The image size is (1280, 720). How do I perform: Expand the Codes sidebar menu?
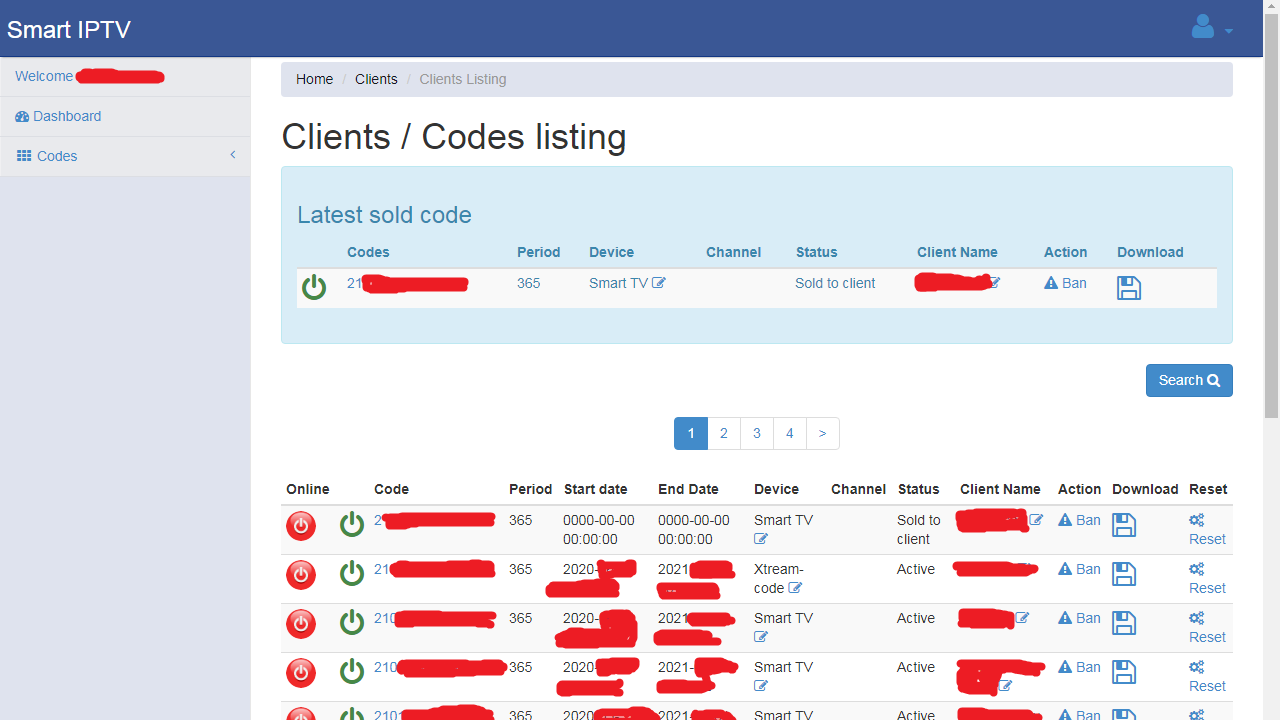tap(125, 156)
